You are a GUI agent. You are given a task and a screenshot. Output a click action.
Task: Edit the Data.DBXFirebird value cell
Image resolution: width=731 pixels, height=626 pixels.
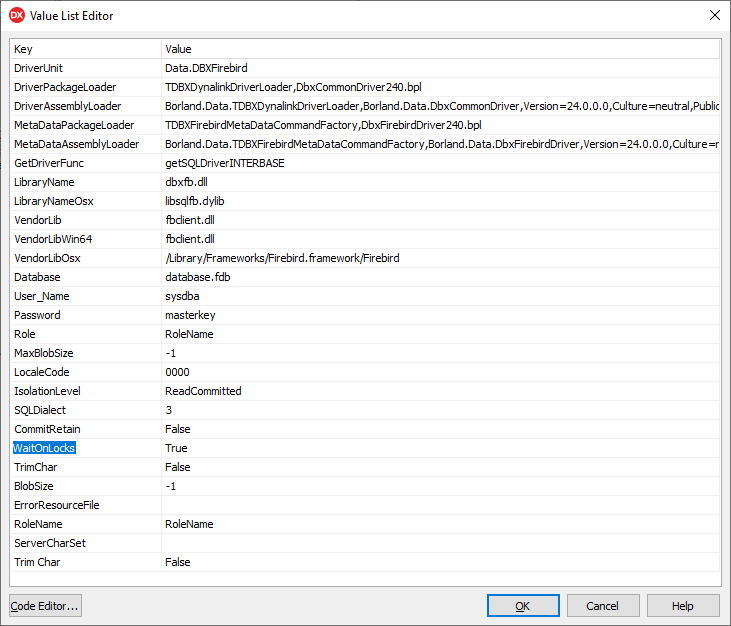(441, 68)
